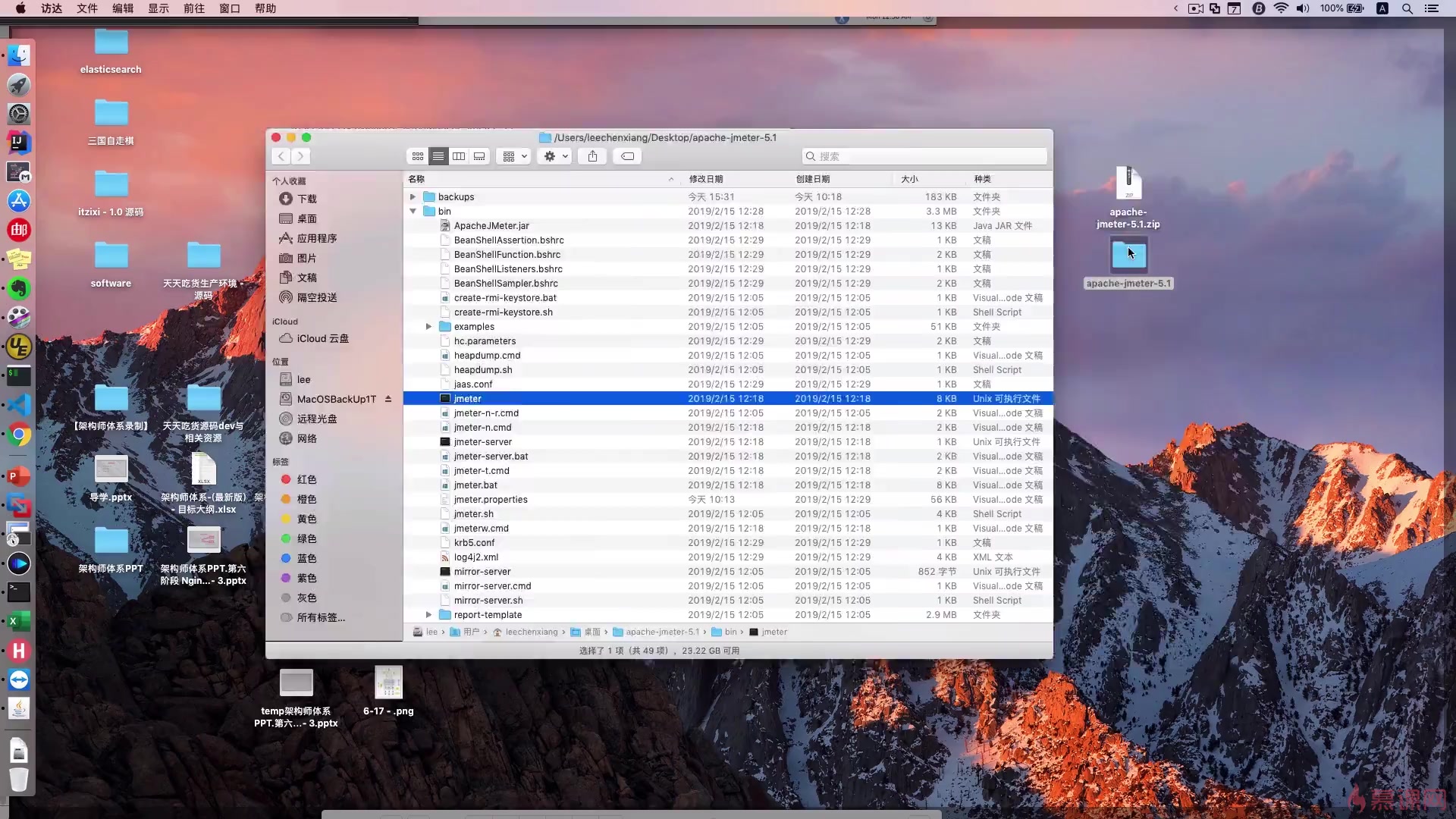Select the jmeter.properties file
The width and height of the screenshot is (1456, 819).
(x=728, y=500)
